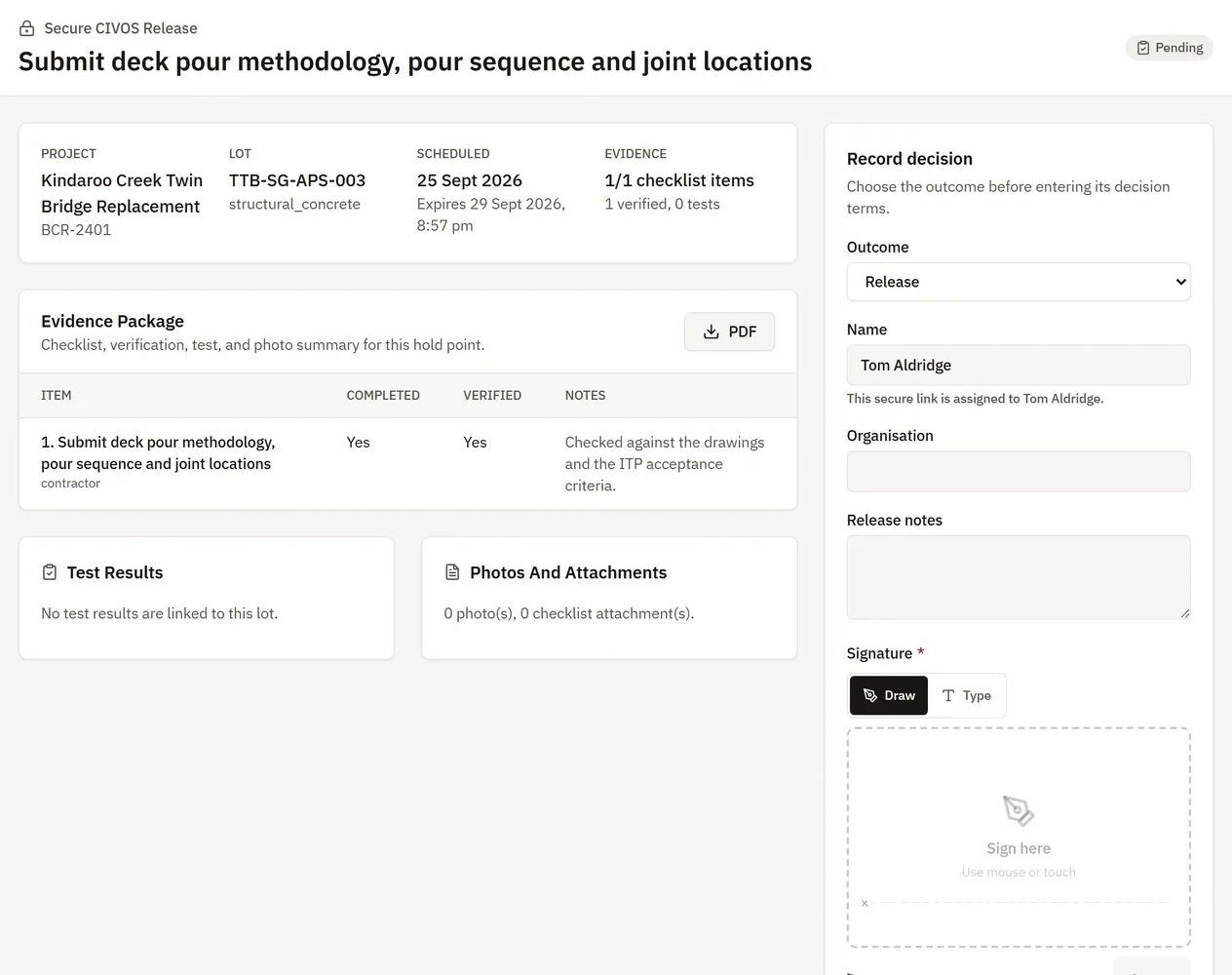Click the No test results are linked text
1232x975 pixels.
(x=160, y=613)
